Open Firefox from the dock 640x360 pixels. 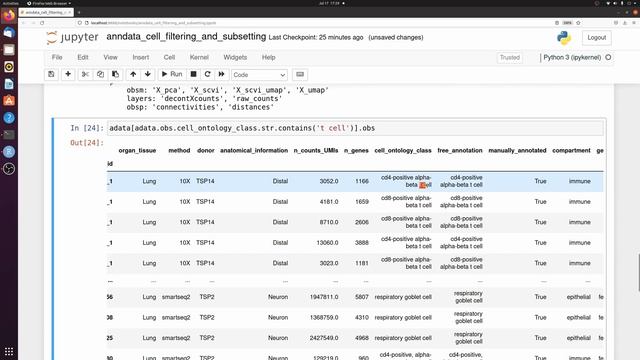pos(9,16)
